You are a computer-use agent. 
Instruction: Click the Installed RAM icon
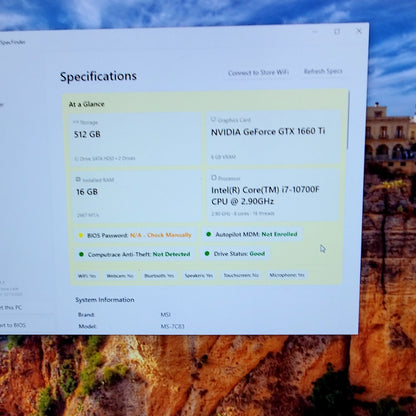78,179
